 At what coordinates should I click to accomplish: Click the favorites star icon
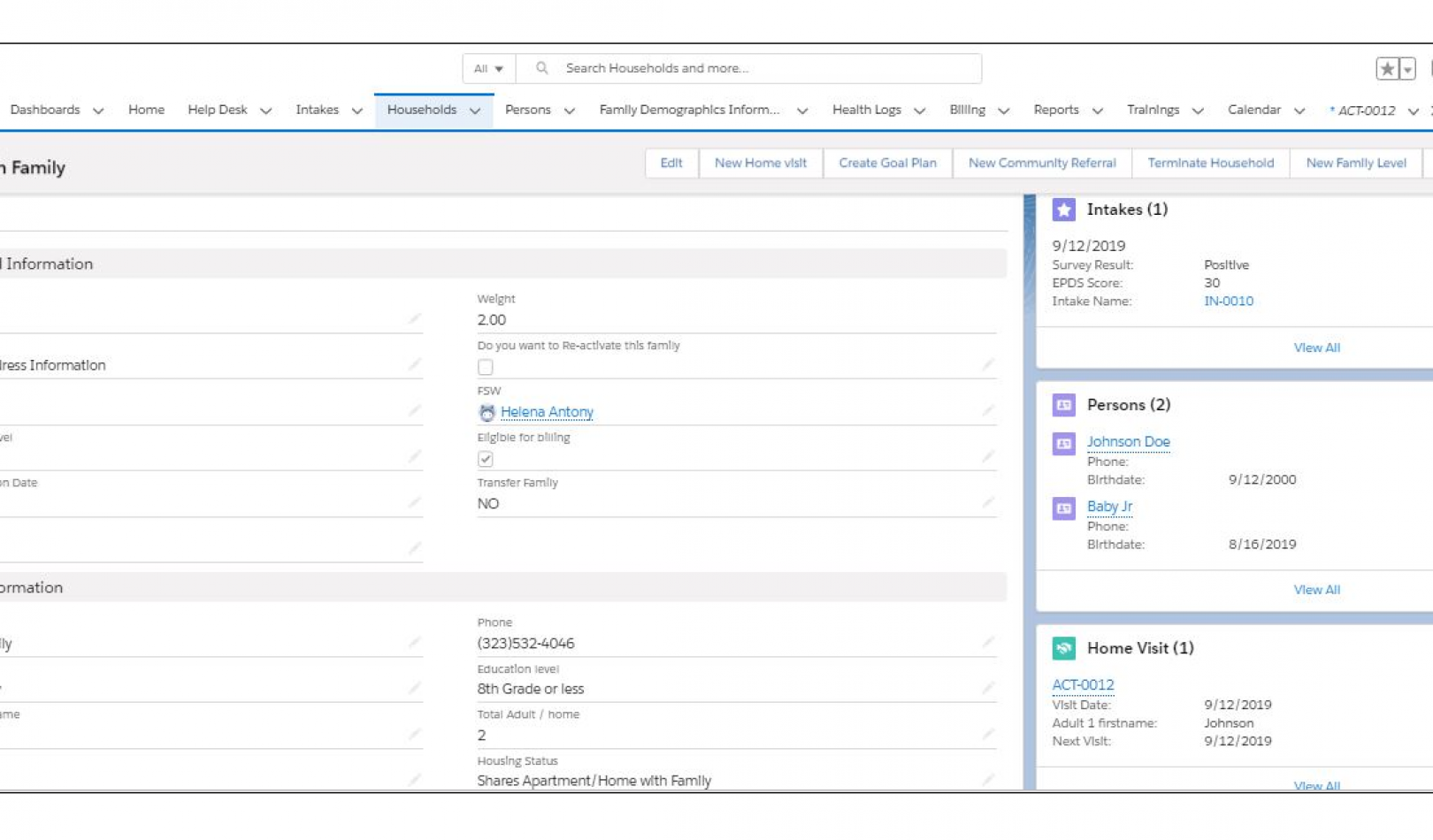click(1386, 68)
